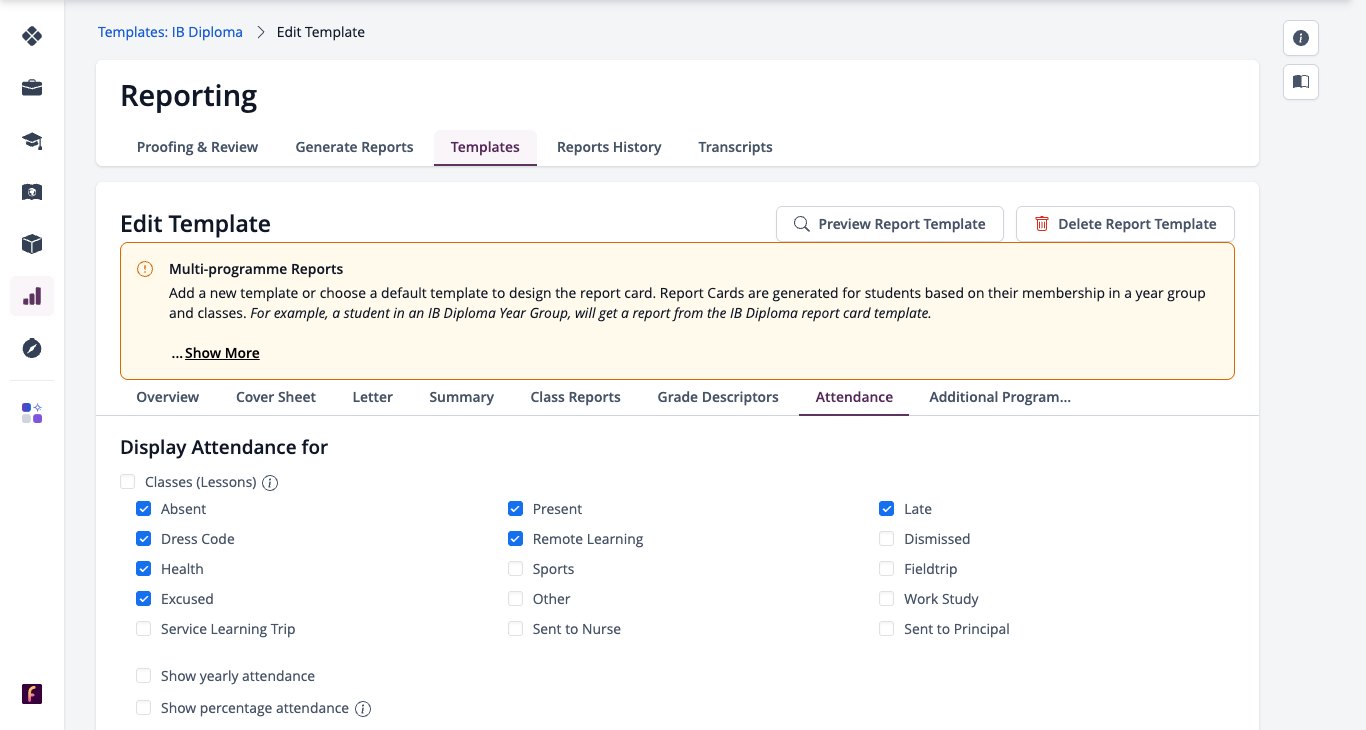Open the compass icon in sidebar
Viewport: 1366px width, 730px height.
[x=32, y=348]
